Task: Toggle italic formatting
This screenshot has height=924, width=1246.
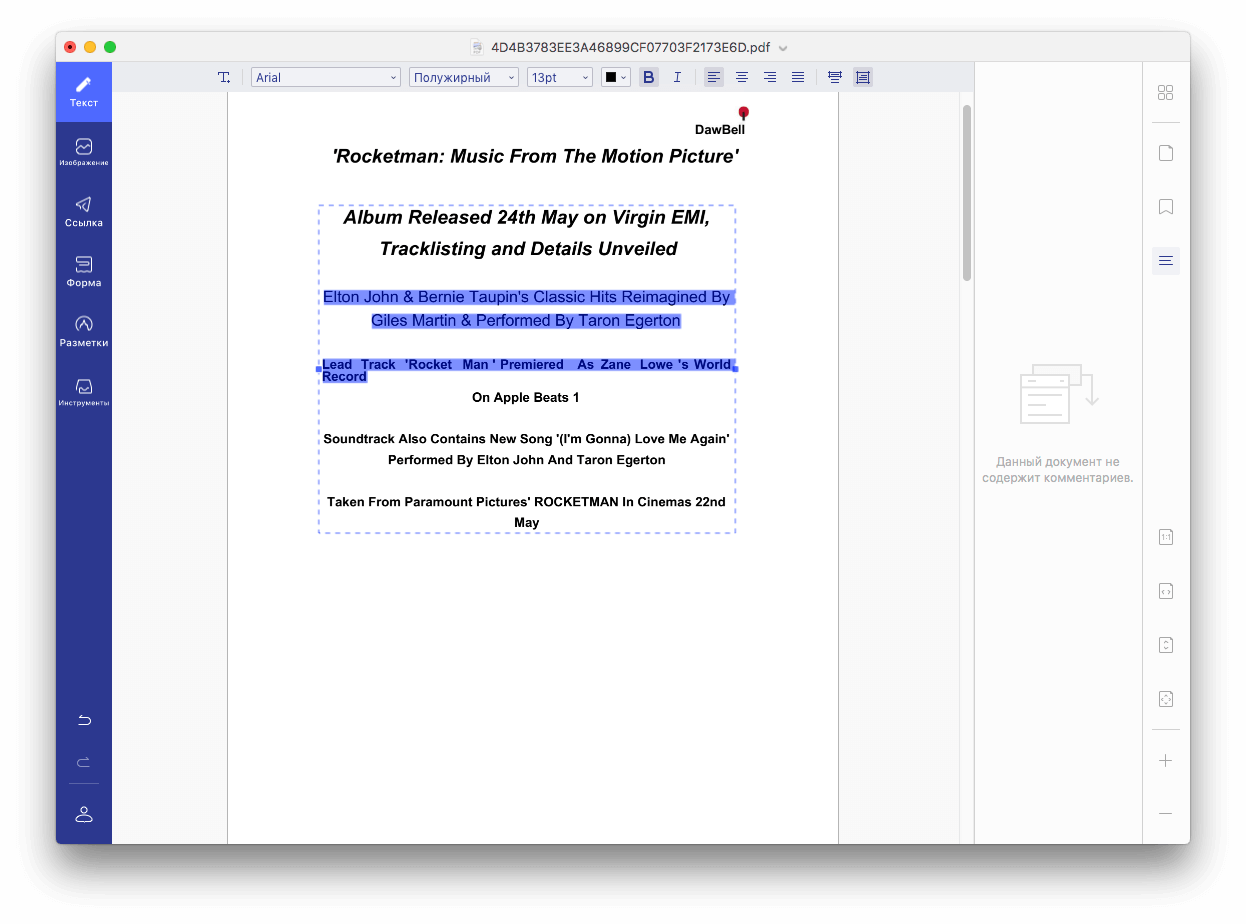Action: (677, 76)
